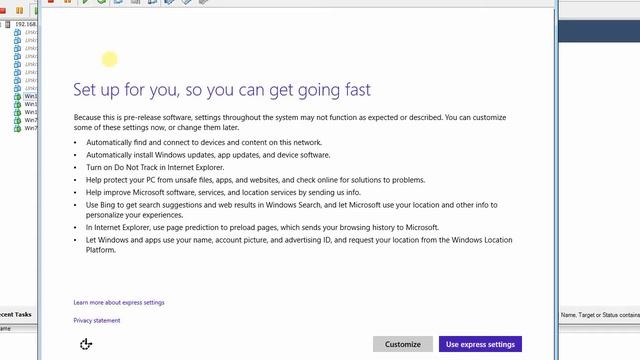
Task: Click the Recent Tasks panel label
Action: [x=16, y=314]
